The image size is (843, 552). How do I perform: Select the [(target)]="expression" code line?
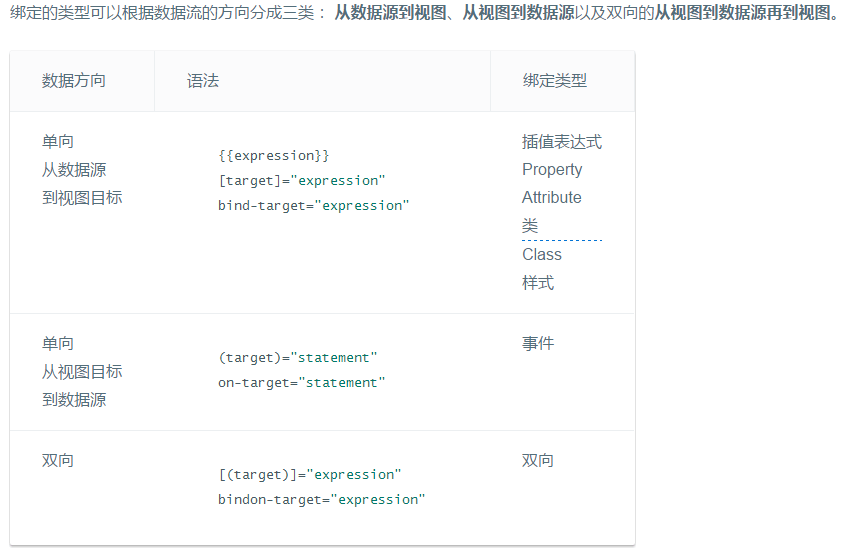tap(310, 475)
